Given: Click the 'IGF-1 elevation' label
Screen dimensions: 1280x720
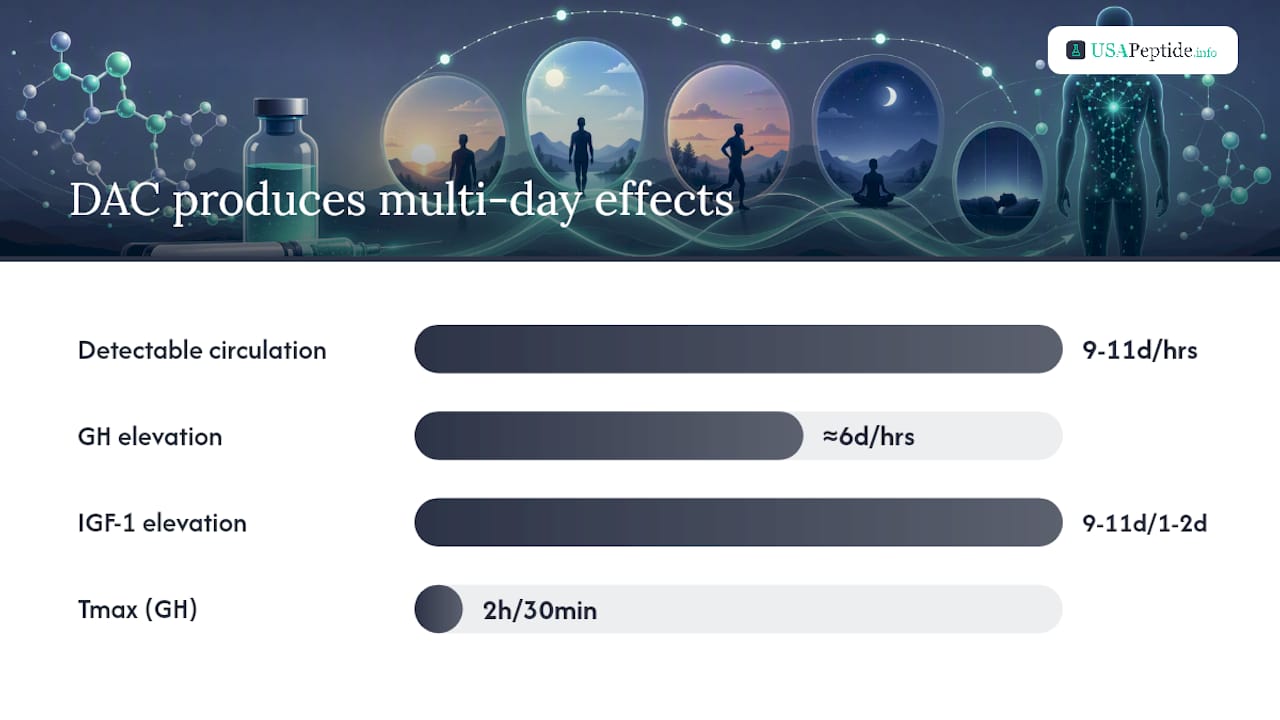Looking at the screenshot, I should (x=162, y=523).
